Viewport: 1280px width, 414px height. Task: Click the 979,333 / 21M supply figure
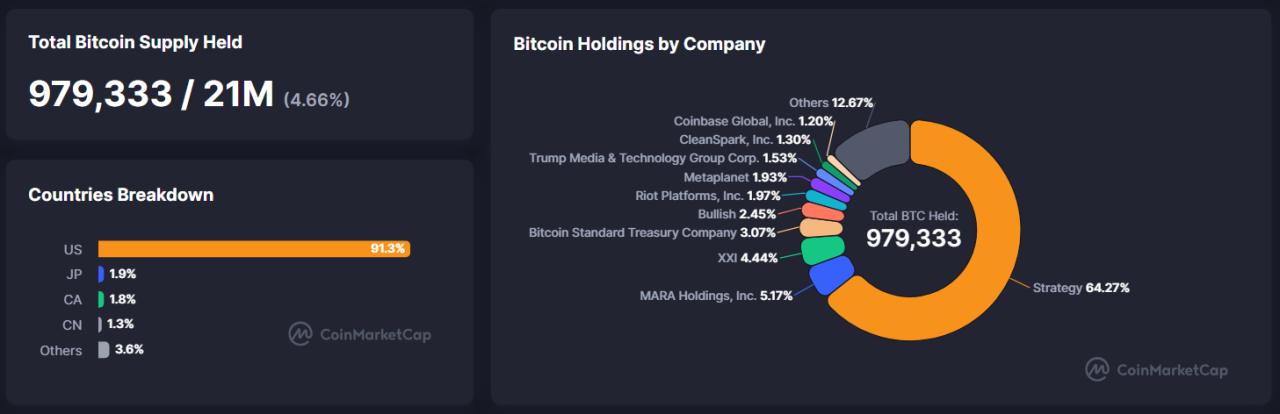pos(150,95)
